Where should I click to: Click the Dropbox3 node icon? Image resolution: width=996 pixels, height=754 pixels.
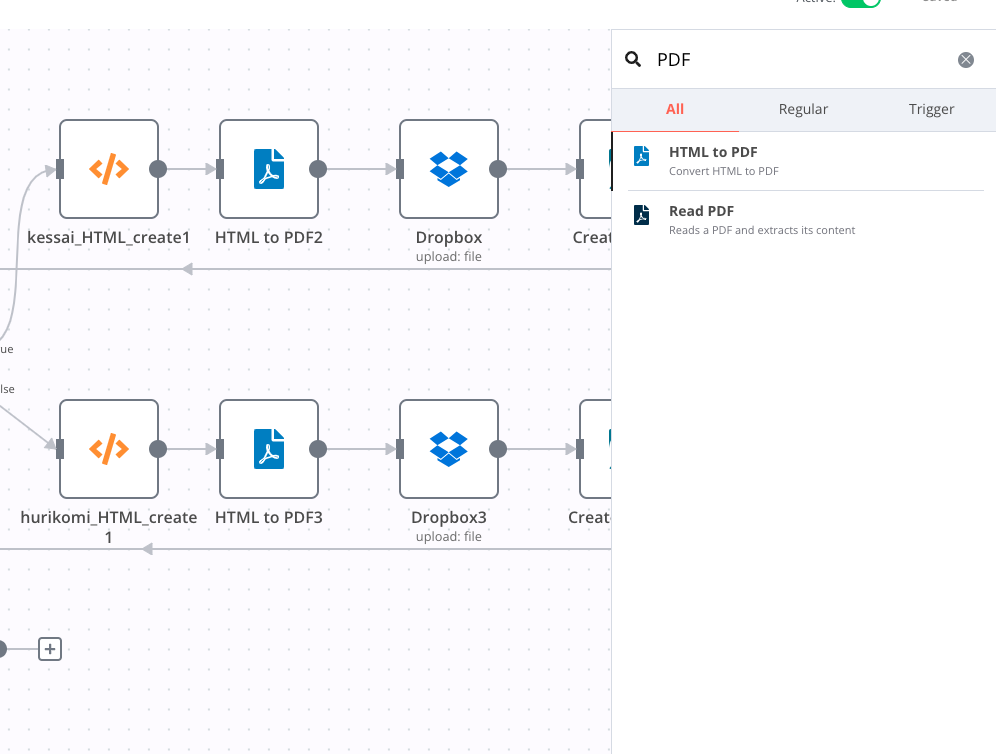click(x=449, y=449)
